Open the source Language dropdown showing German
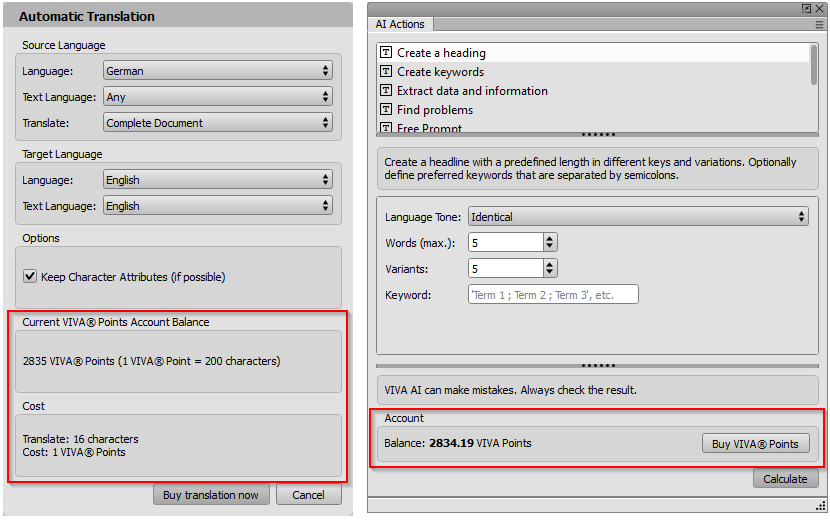830x525 pixels. coord(217,71)
